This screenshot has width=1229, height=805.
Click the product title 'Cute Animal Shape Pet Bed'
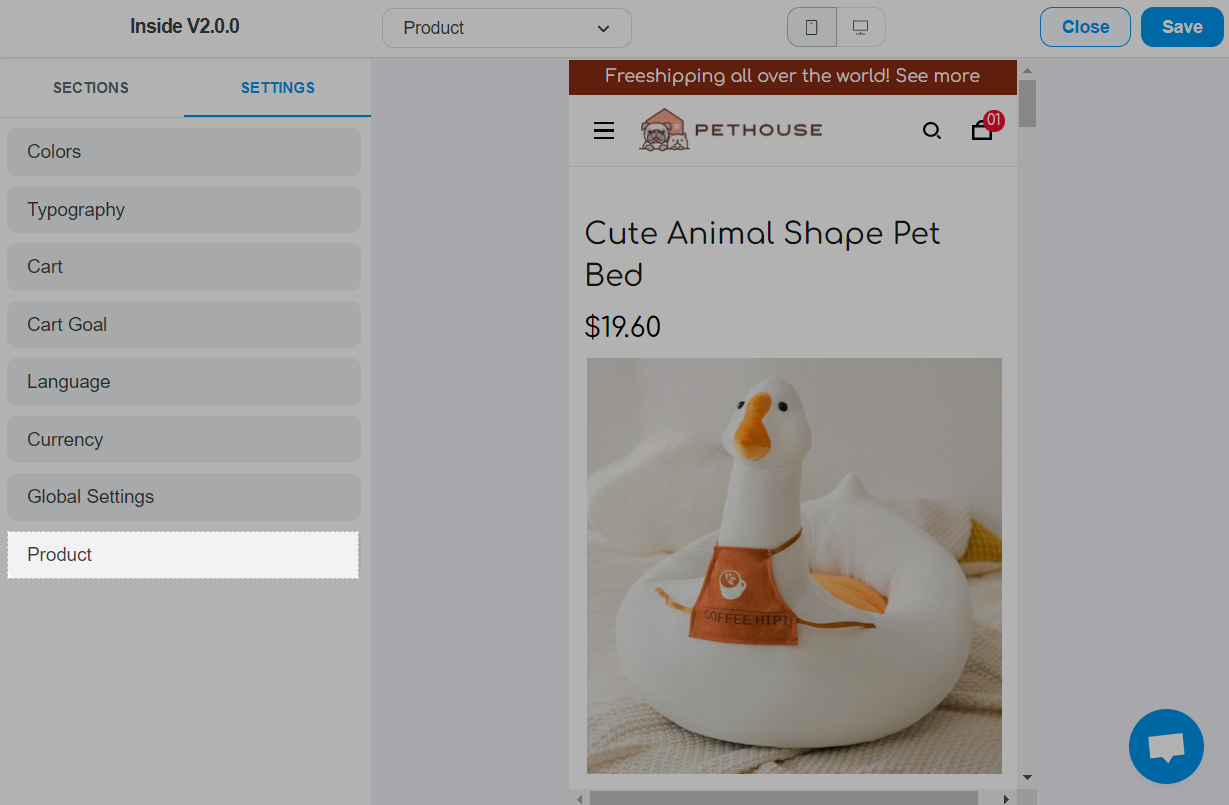tap(763, 254)
